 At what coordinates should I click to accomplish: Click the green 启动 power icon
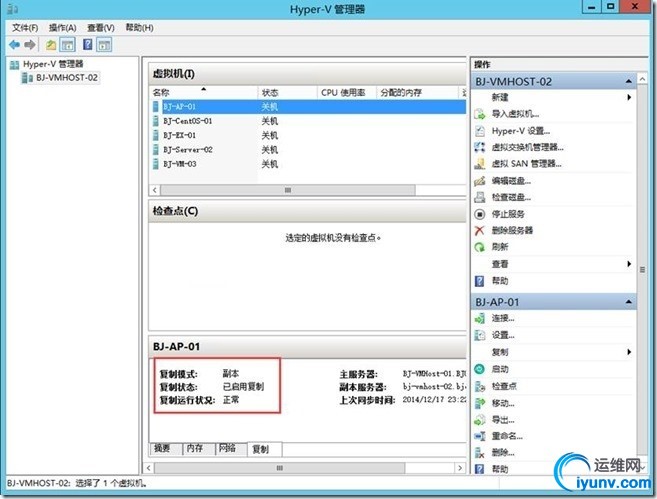pos(480,369)
